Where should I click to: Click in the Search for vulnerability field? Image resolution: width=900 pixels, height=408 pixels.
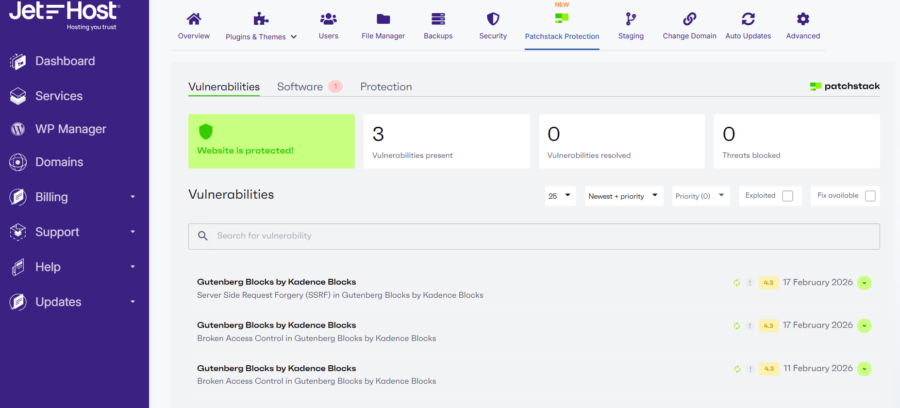[534, 236]
